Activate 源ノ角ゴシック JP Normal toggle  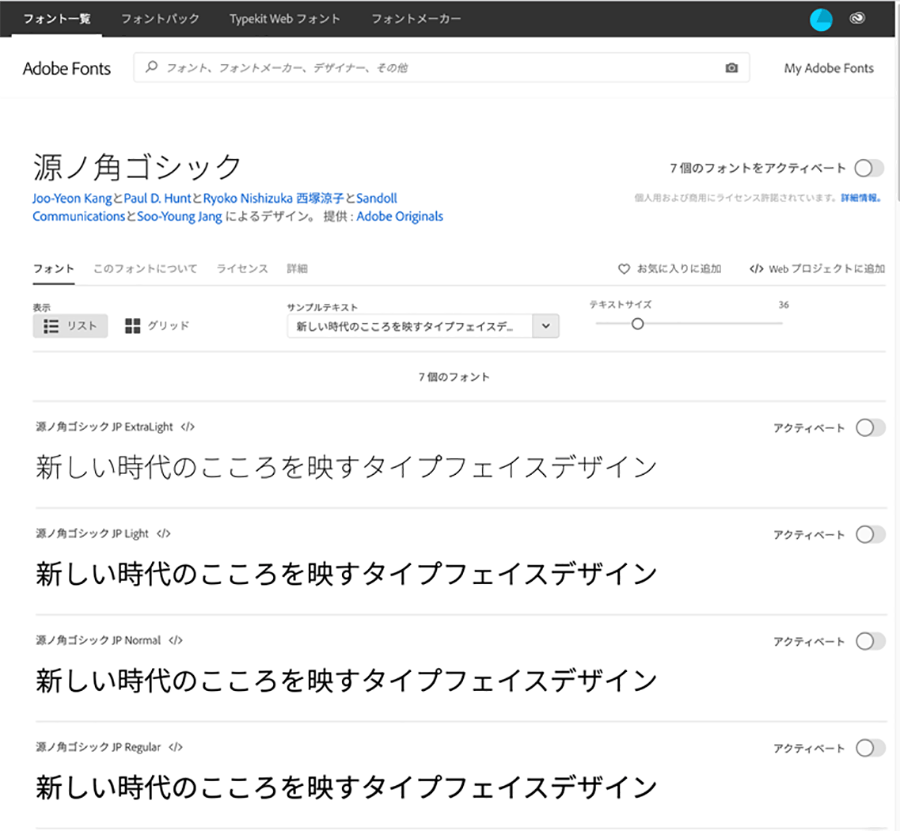870,641
